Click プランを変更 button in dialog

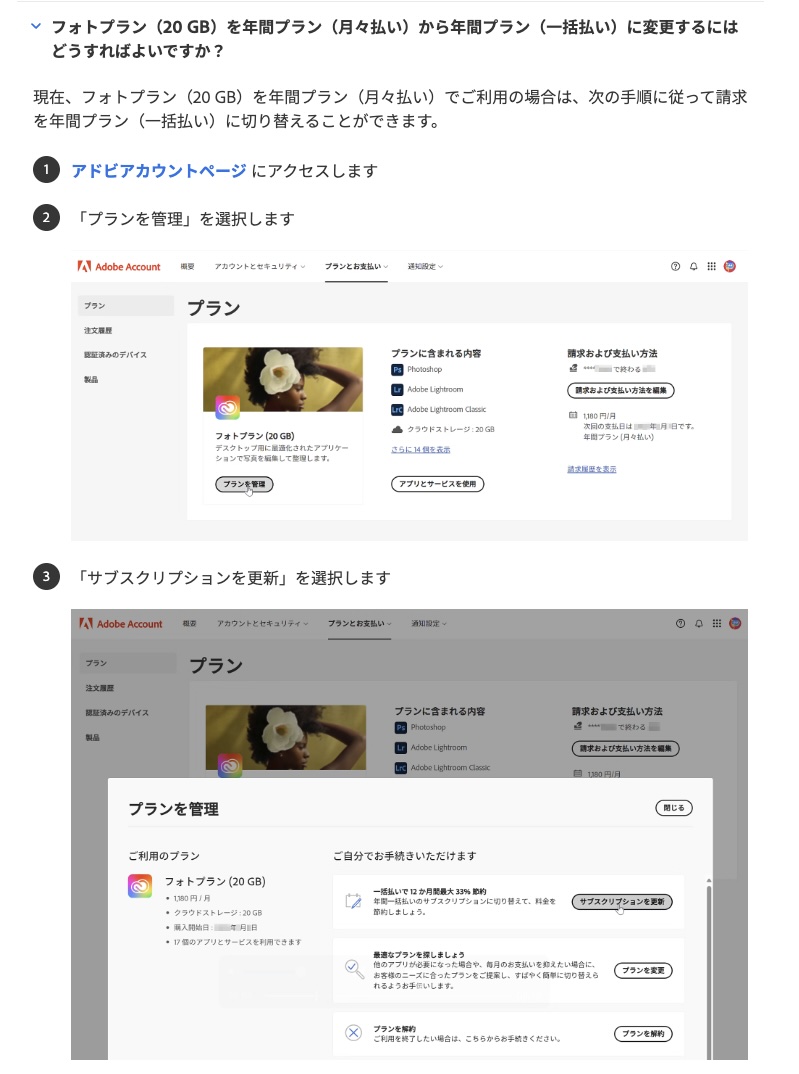pyautogui.click(x=643, y=971)
